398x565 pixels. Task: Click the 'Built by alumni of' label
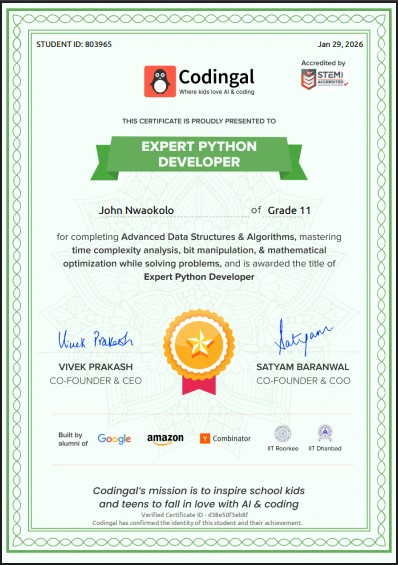click(x=73, y=439)
